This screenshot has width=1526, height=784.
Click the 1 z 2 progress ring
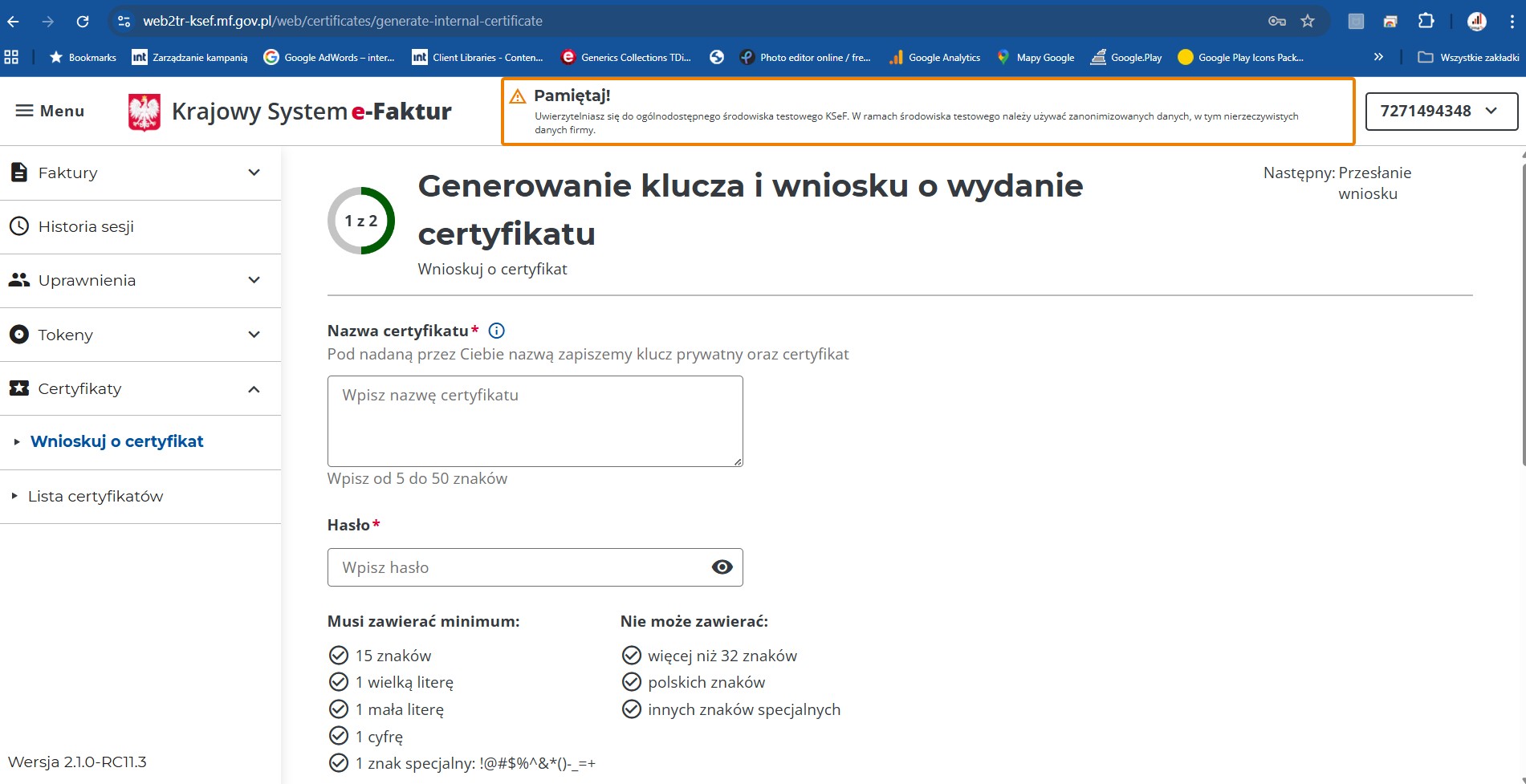tap(361, 221)
